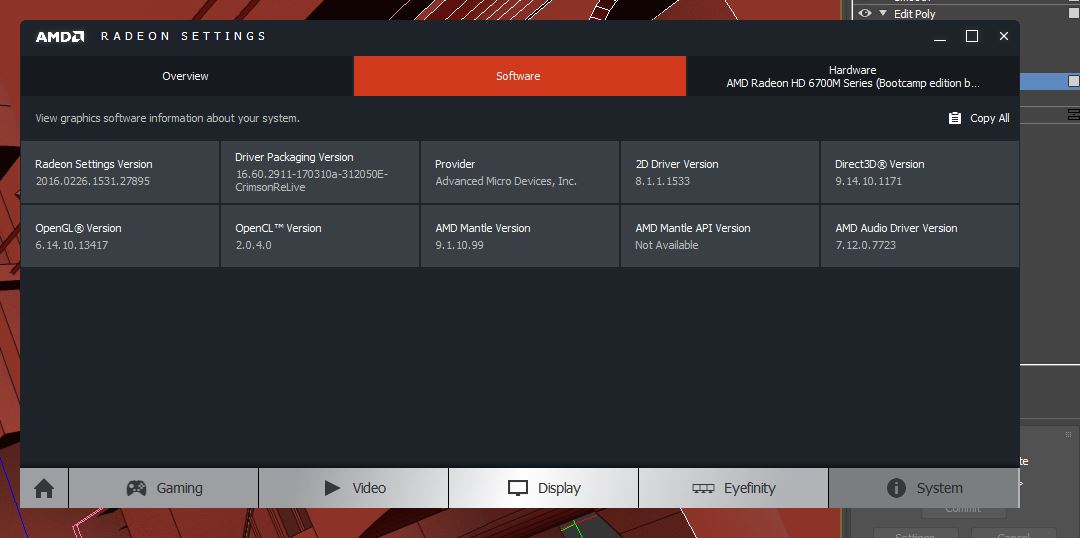Image resolution: width=1080 pixels, height=538 pixels.
Task: Click the Copy All button
Action: coord(979,118)
